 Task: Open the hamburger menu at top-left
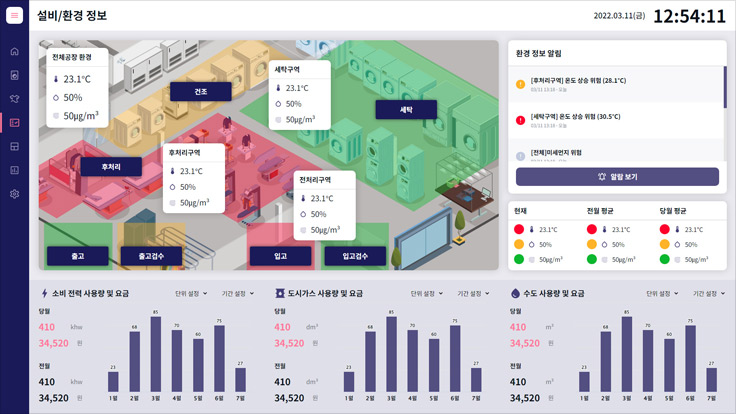pos(14,16)
